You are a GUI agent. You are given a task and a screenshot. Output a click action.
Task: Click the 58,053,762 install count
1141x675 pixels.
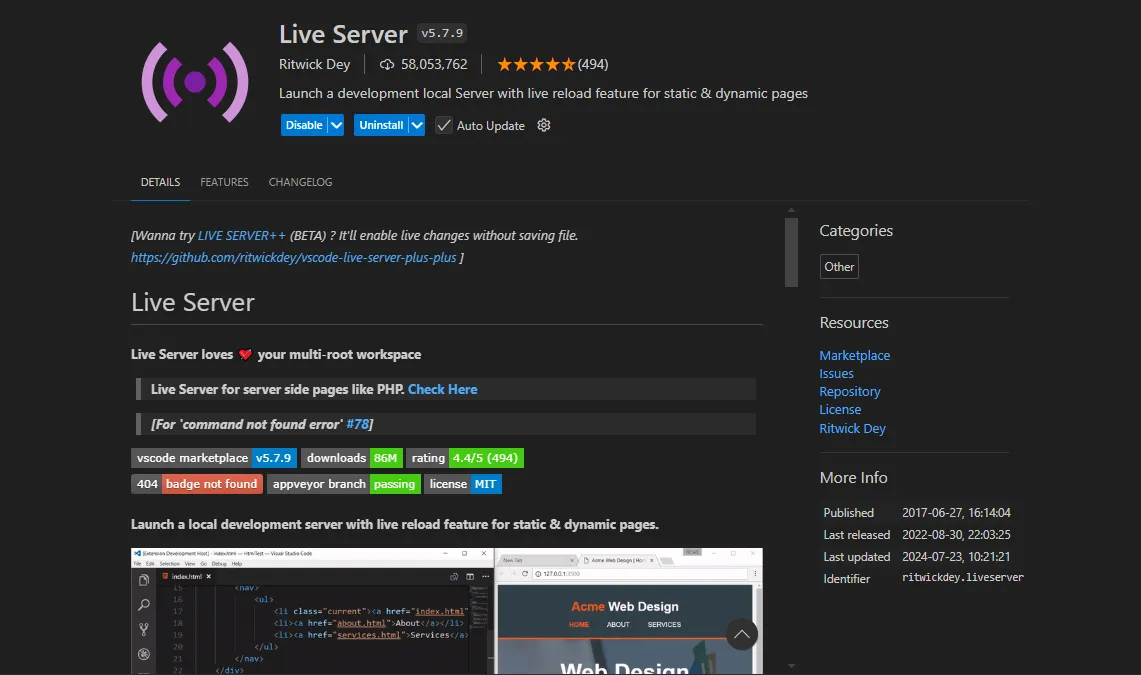point(434,64)
